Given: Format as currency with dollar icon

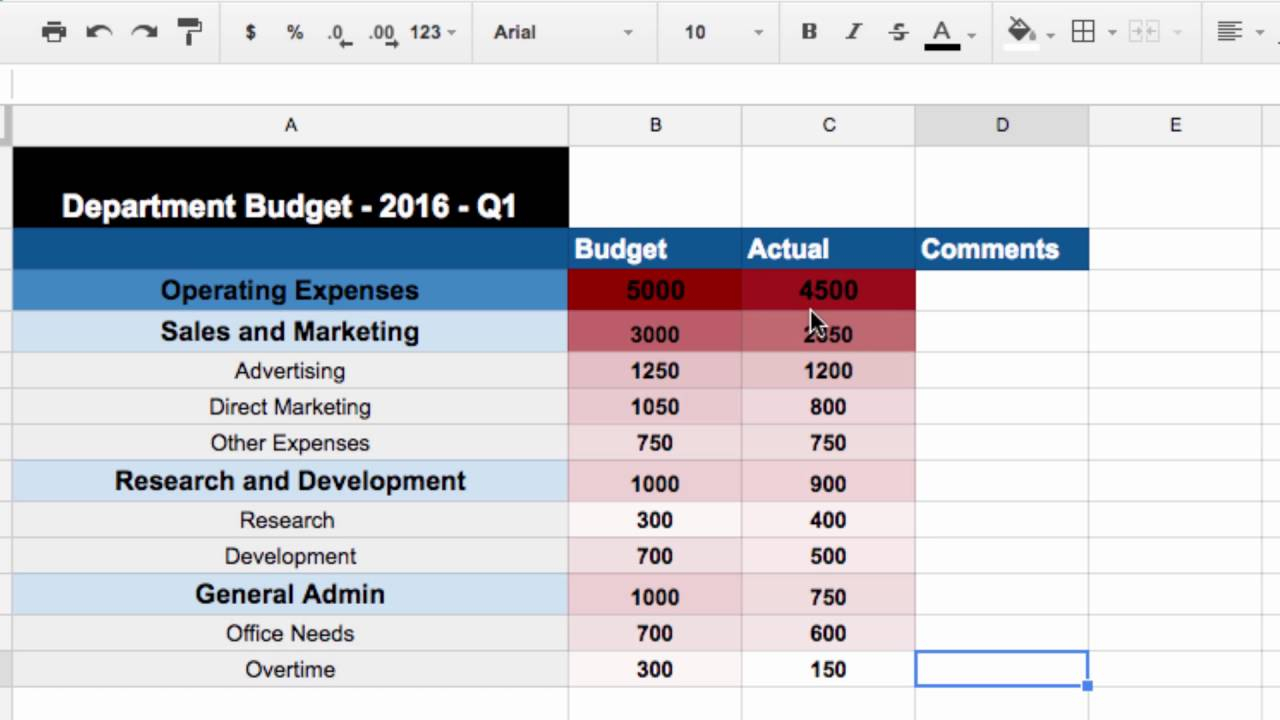Looking at the screenshot, I should (x=250, y=32).
